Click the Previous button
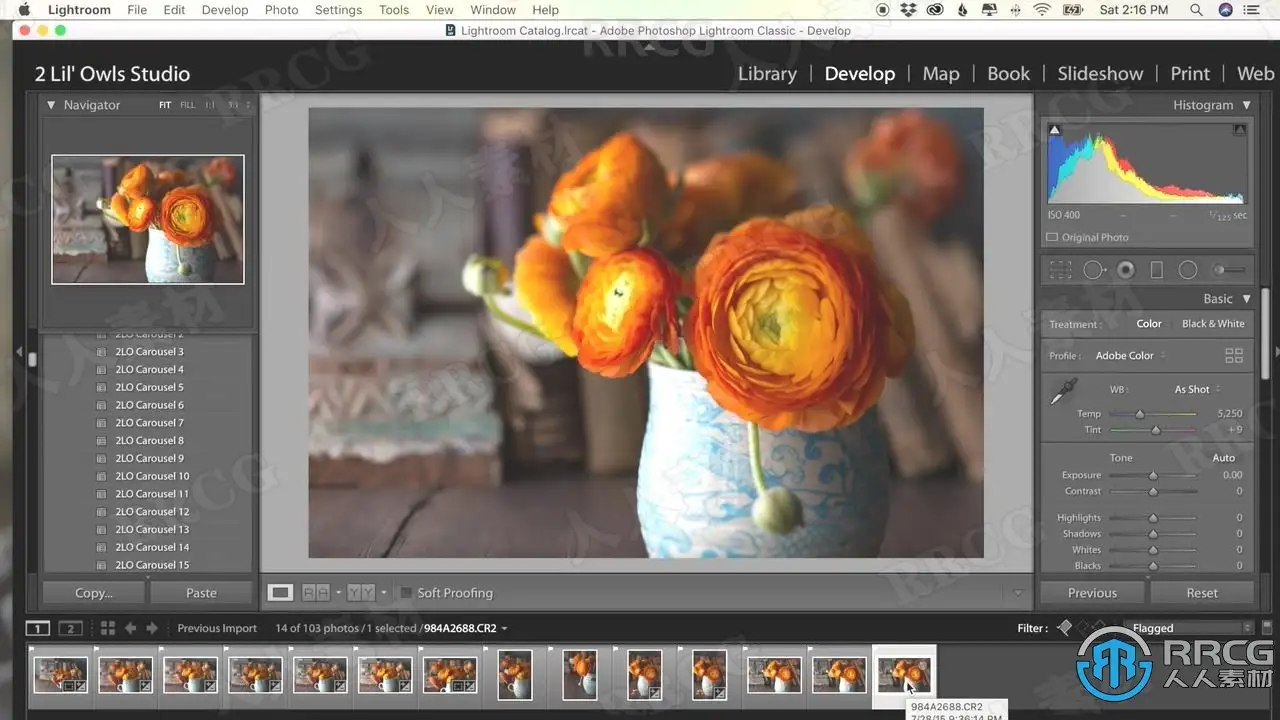 point(1092,593)
